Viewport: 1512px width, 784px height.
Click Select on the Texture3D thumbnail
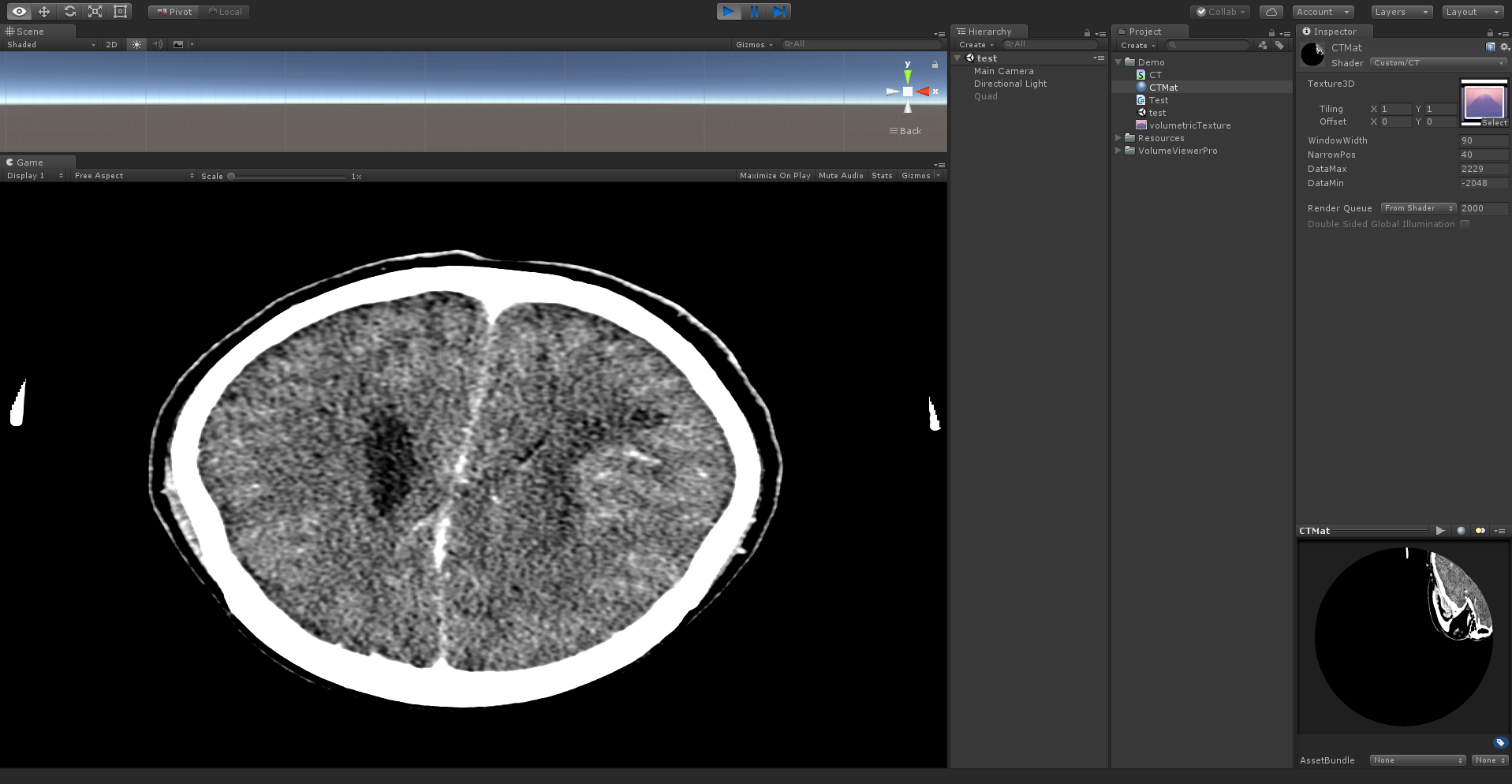coord(1493,123)
